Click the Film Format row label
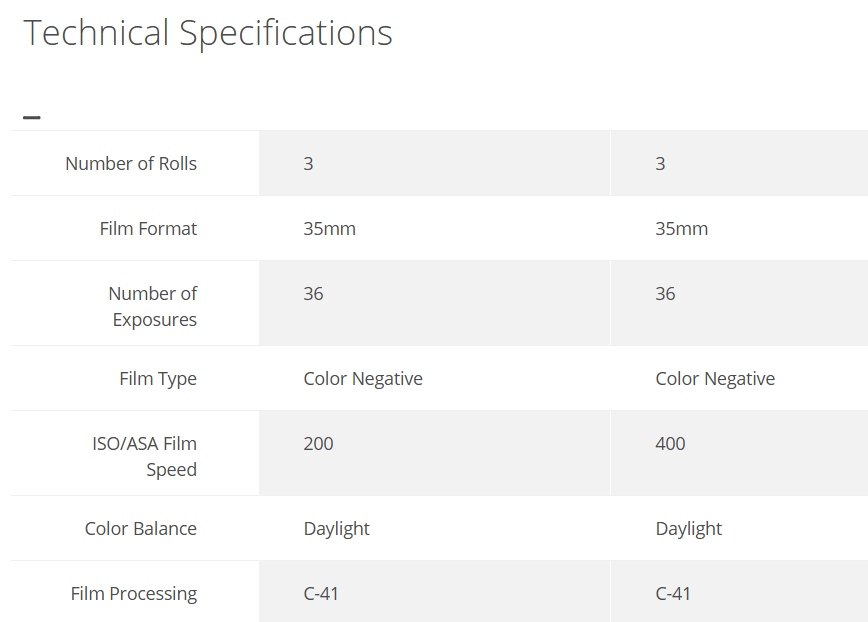 [148, 228]
